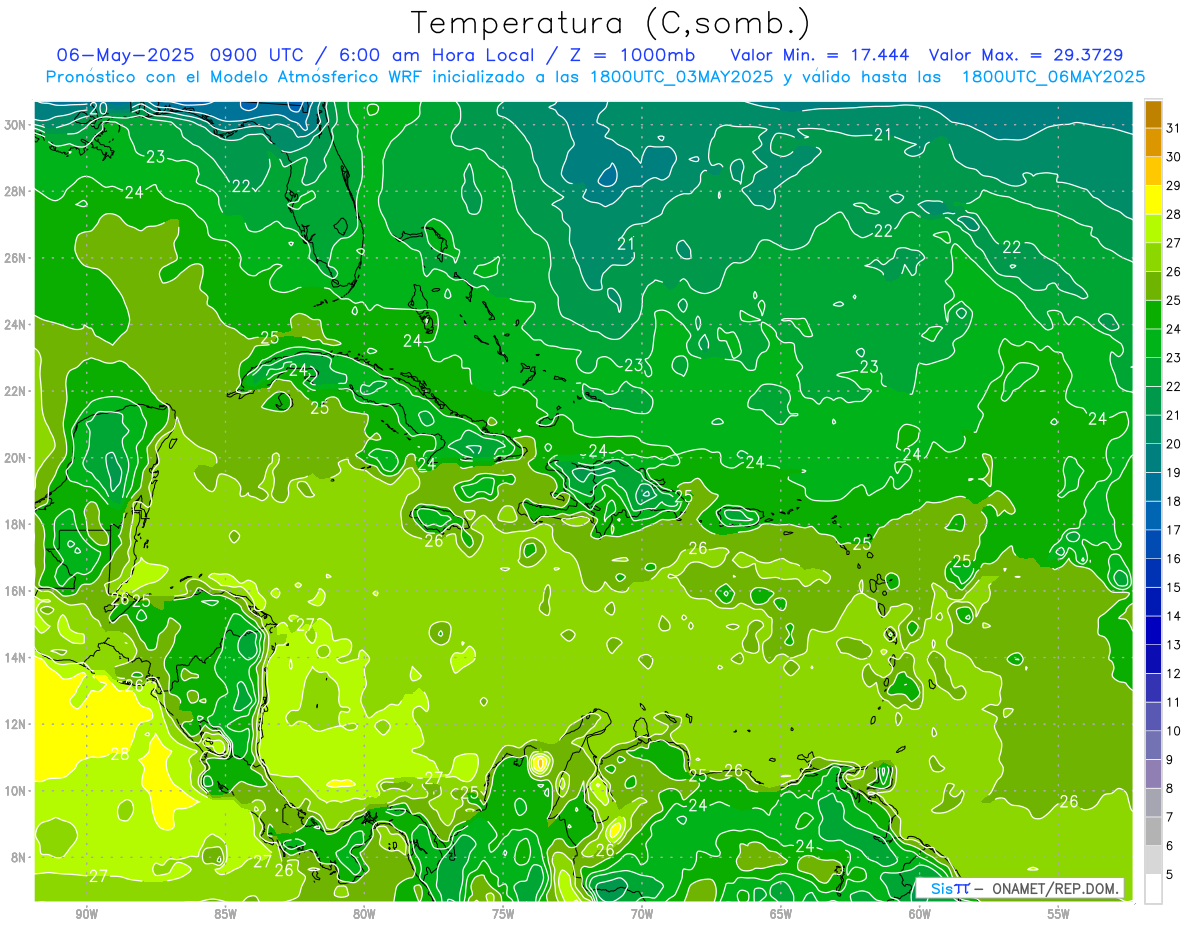Click the latitude axis label "12N"
The image size is (1200, 927).
point(15,724)
